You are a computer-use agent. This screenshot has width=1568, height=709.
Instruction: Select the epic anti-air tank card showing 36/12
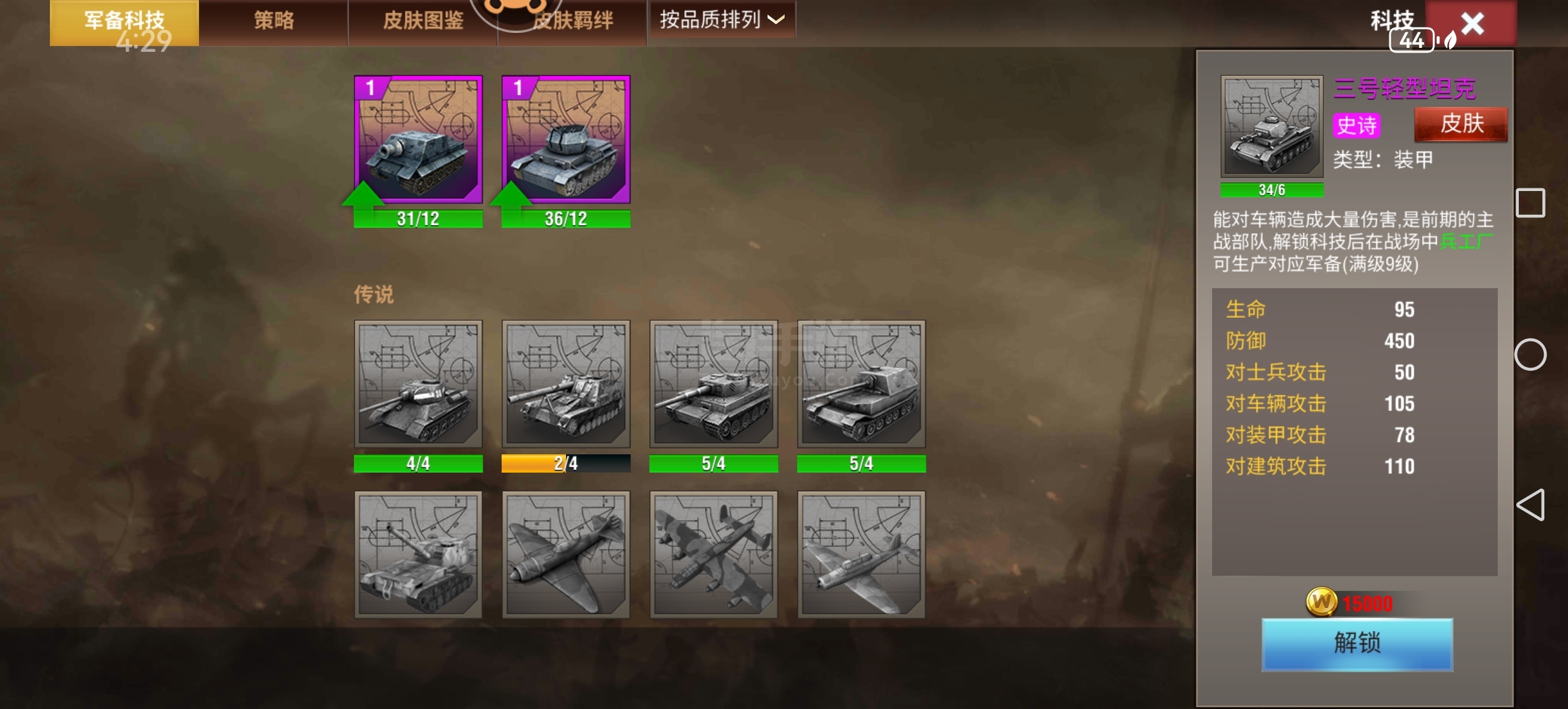[566, 139]
